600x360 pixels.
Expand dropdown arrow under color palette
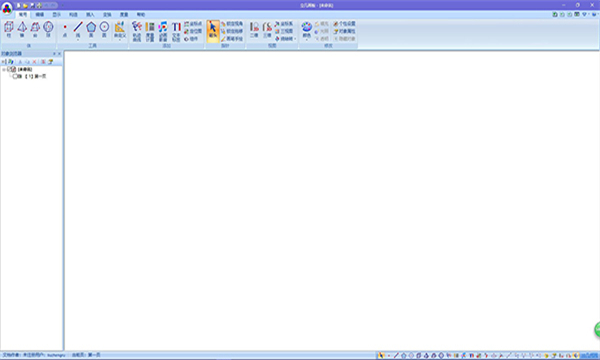coord(307,40)
